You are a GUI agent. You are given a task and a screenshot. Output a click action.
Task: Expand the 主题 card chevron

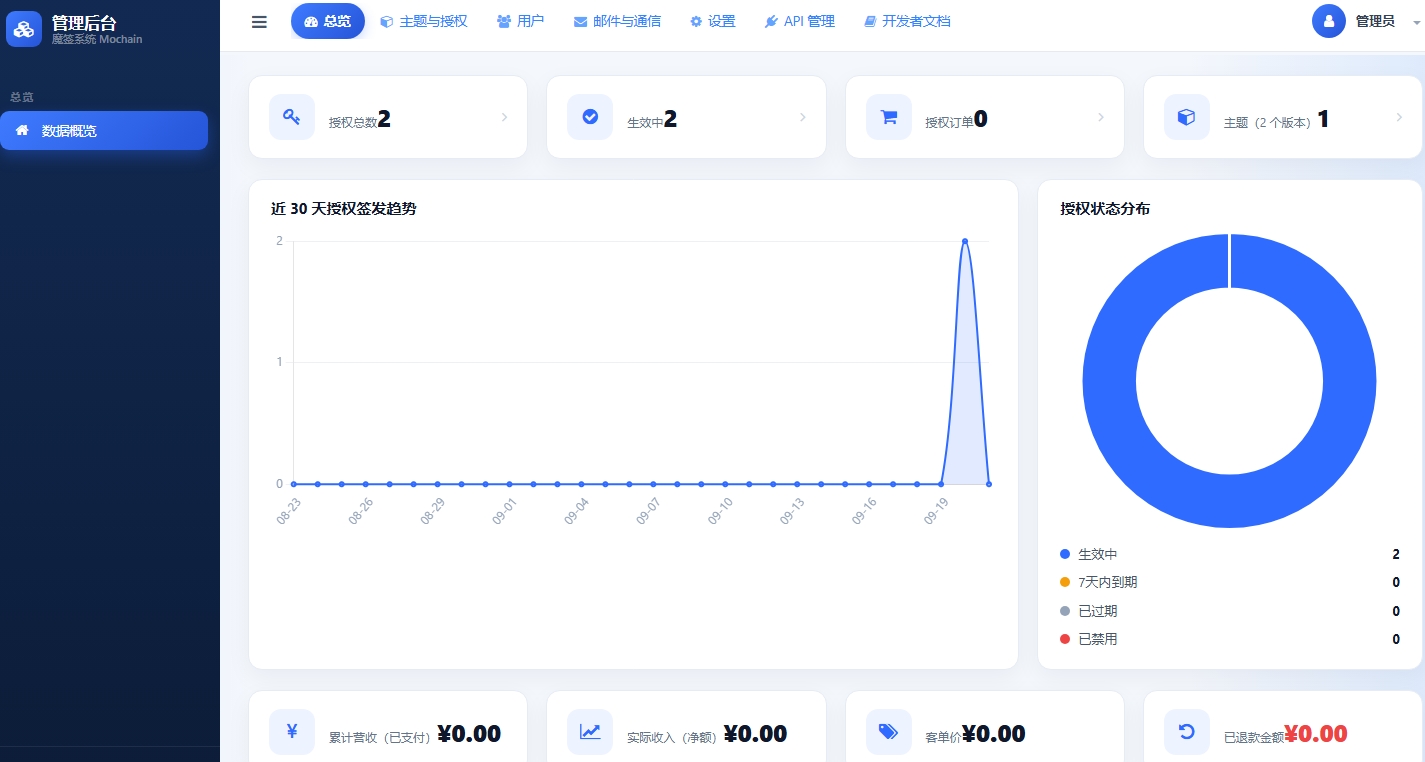pyautogui.click(x=1399, y=117)
